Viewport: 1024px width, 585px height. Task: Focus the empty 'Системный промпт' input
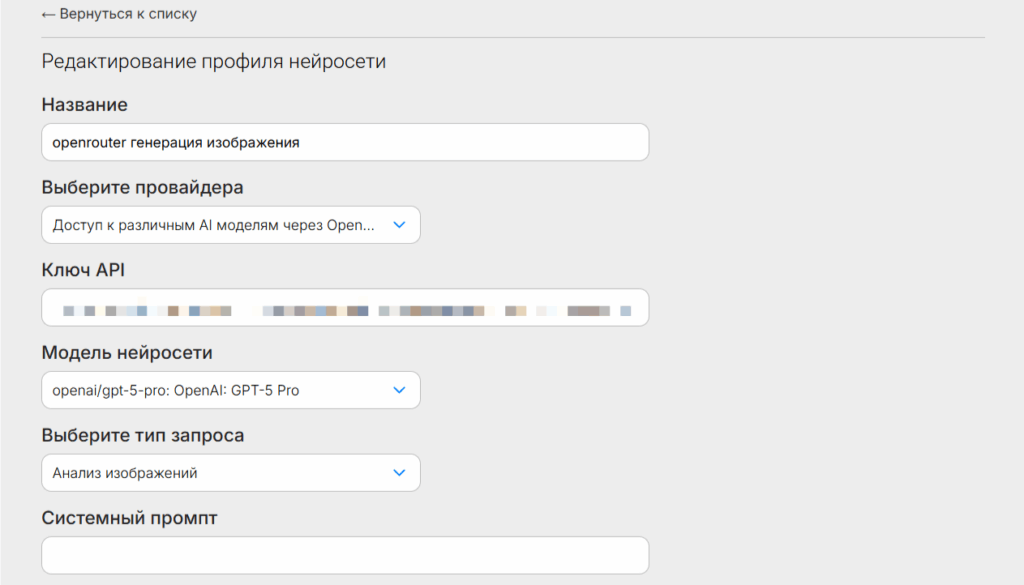click(x=345, y=555)
